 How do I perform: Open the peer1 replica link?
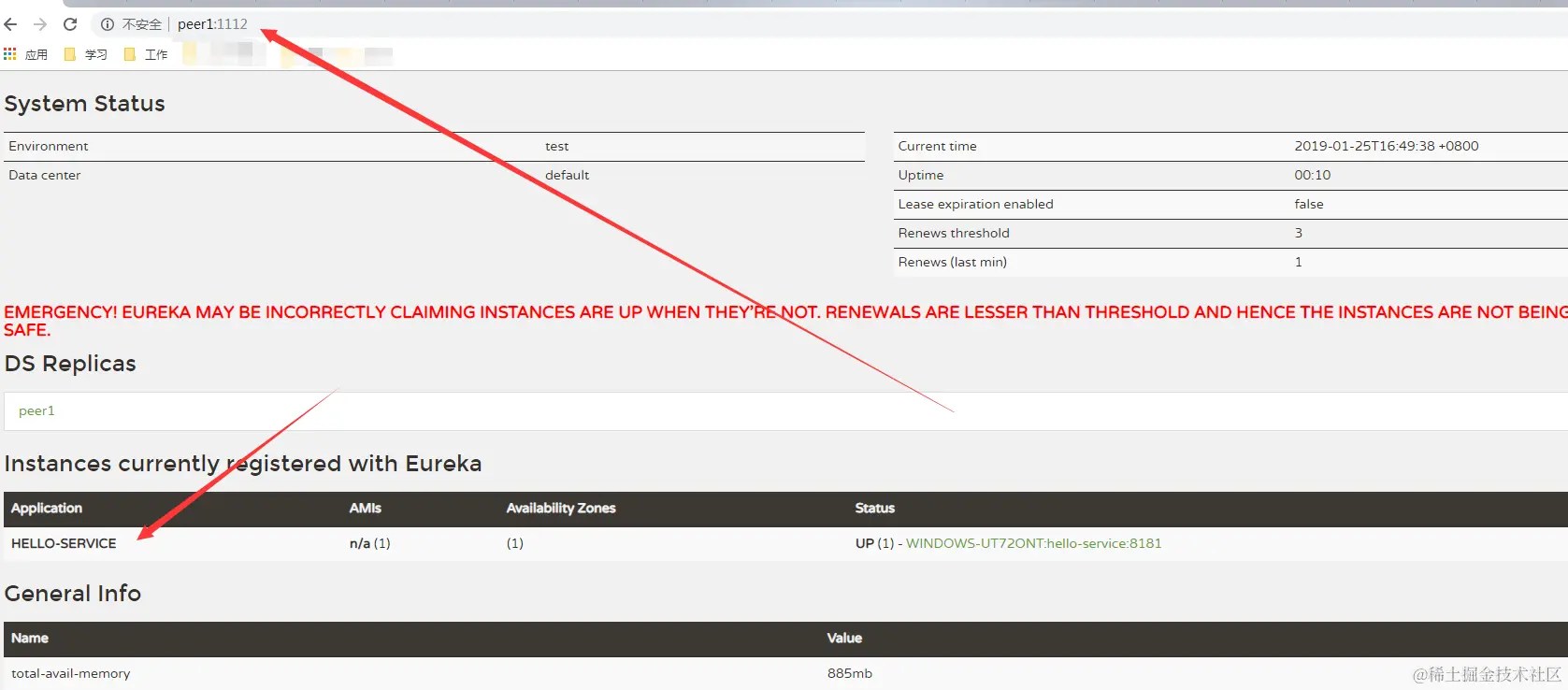pyautogui.click(x=36, y=410)
